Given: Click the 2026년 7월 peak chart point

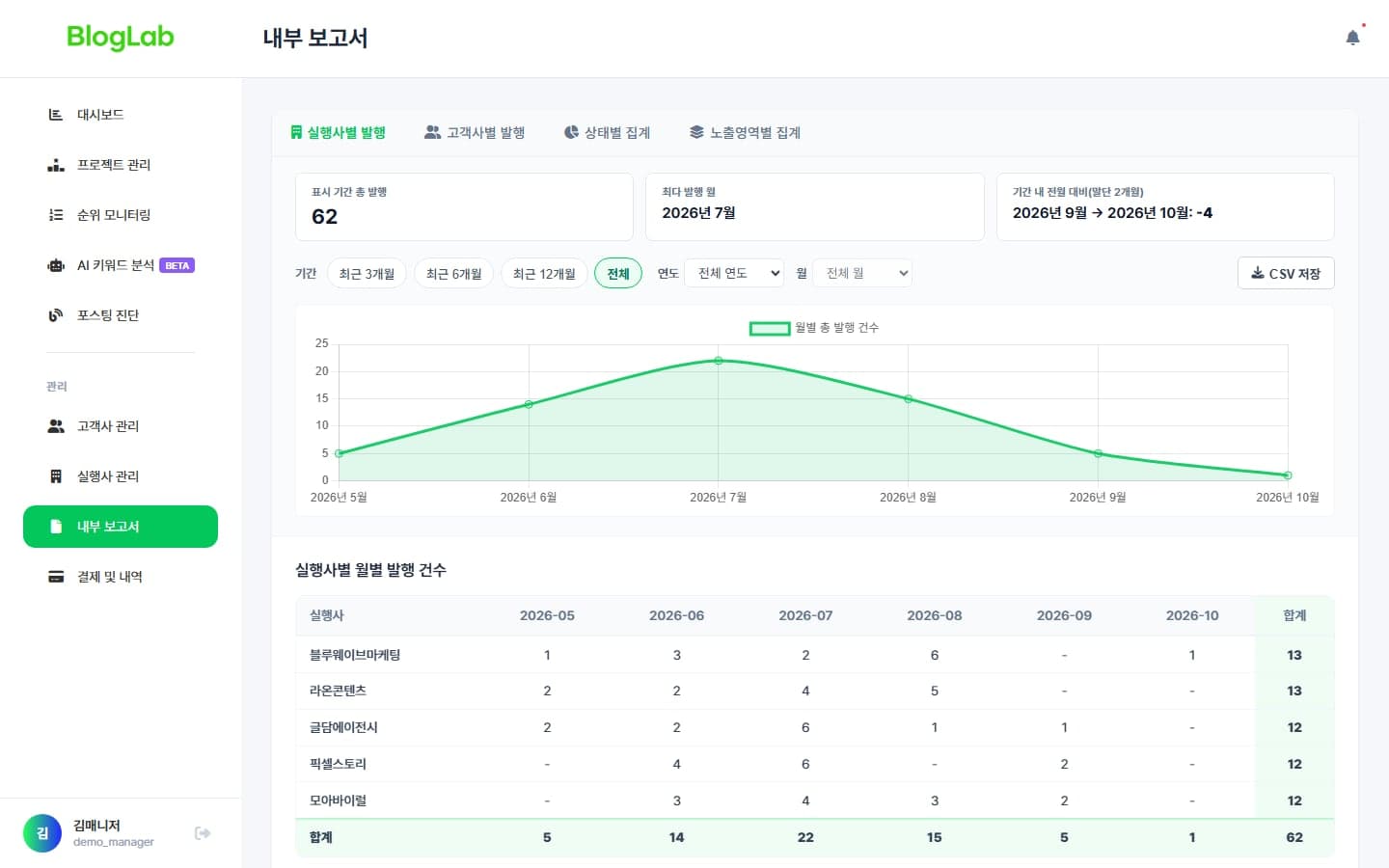Looking at the screenshot, I should tap(719, 361).
